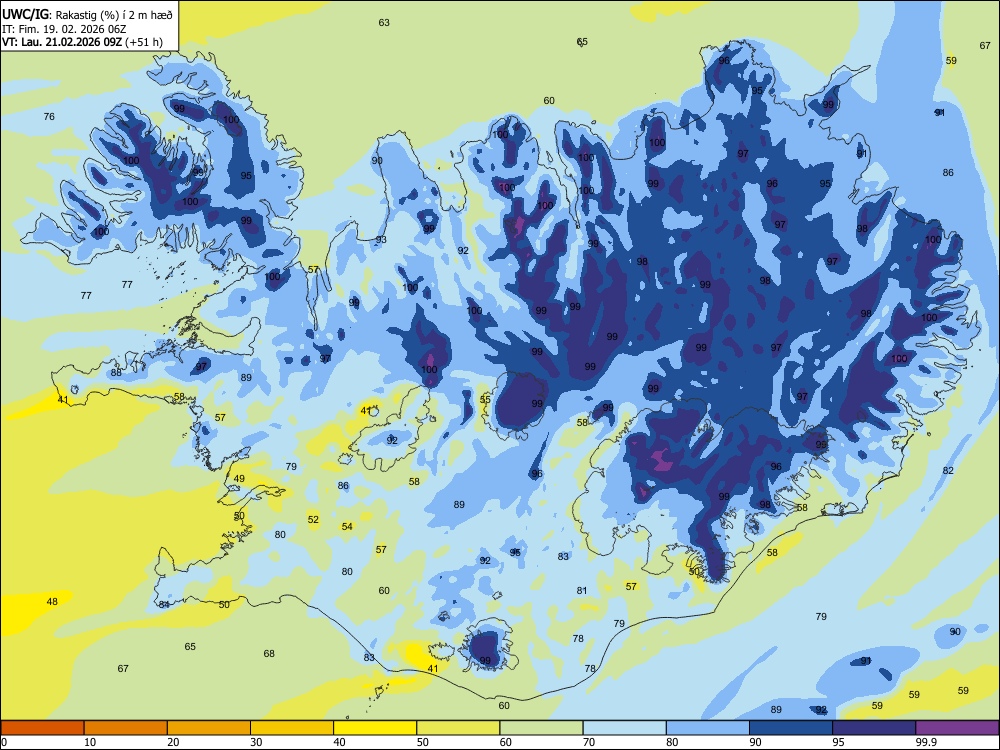Select the 50–60 pale yellow legend swatch

(x=458, y=728)
